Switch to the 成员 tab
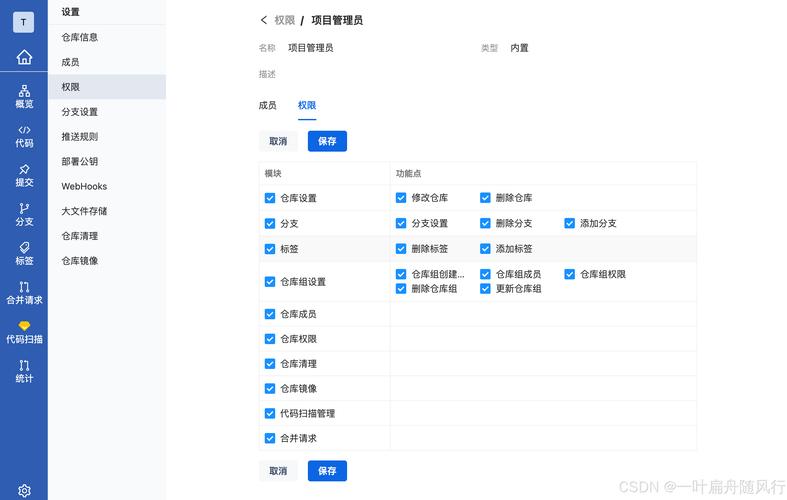 (268, 105)
